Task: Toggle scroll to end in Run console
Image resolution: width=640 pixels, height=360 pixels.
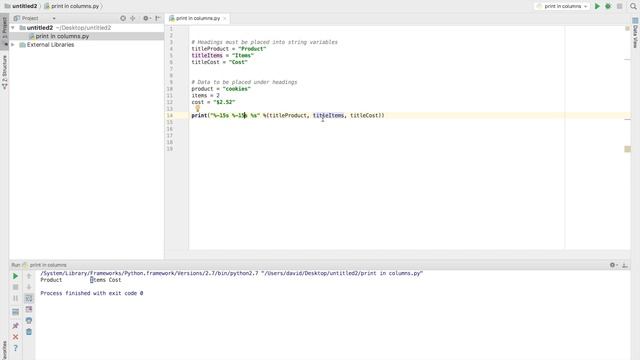Action: click(29, 309)
